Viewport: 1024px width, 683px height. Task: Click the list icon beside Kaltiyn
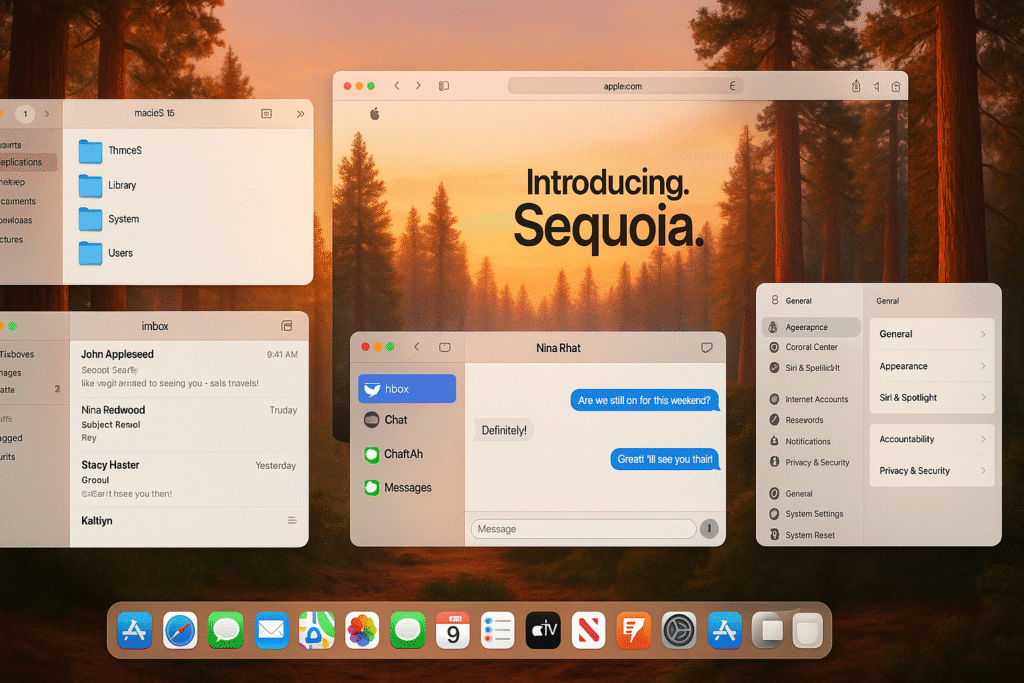click(292, 520)
